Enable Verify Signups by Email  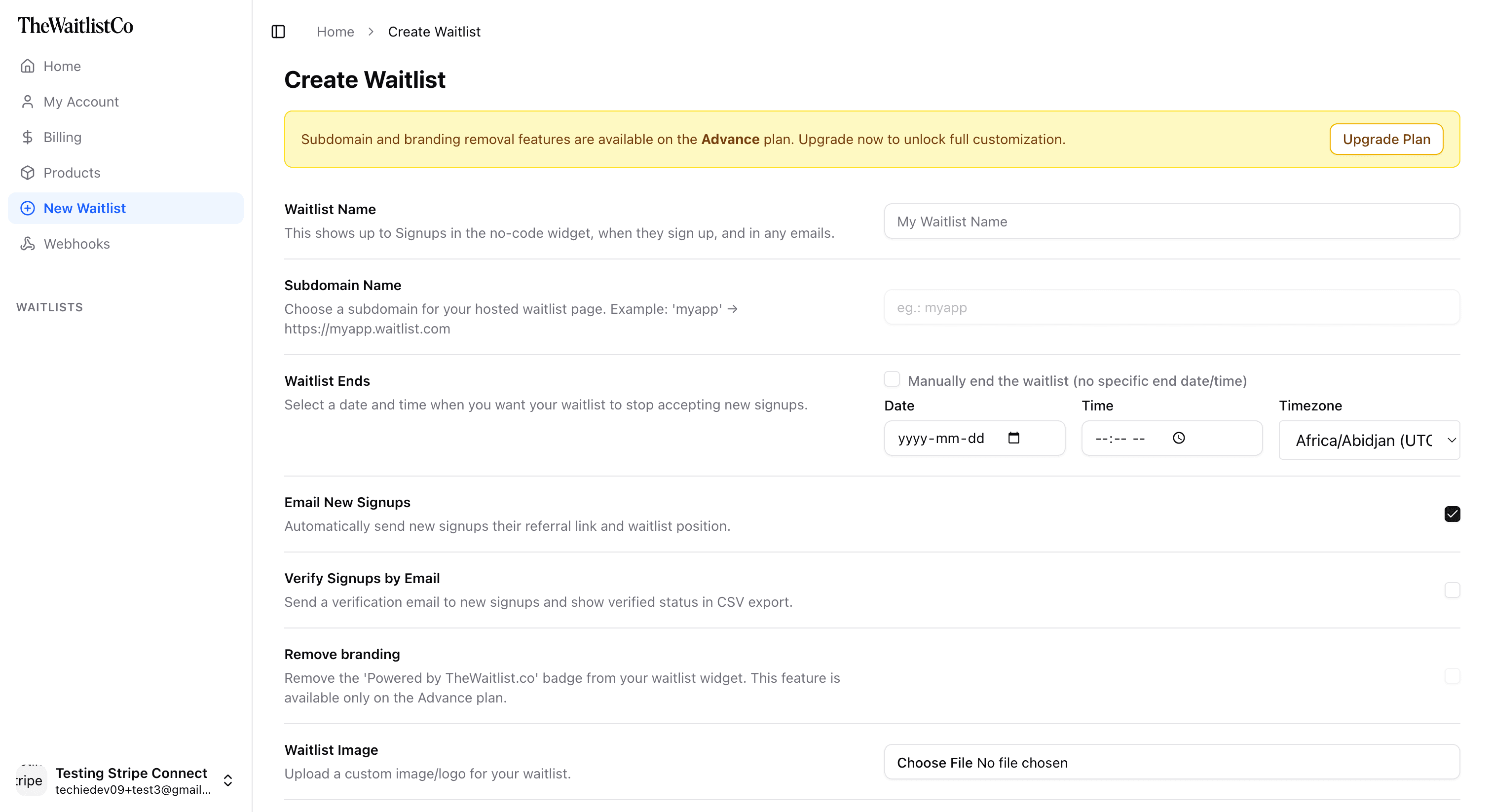[1452, 590]
